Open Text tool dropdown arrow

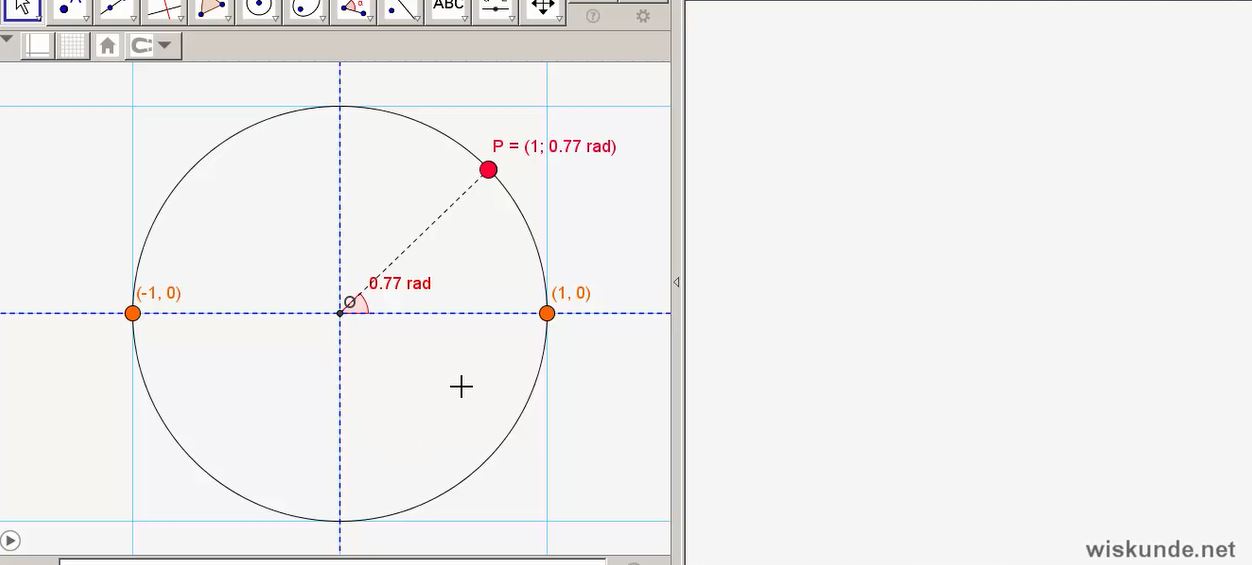click(463, 18)
